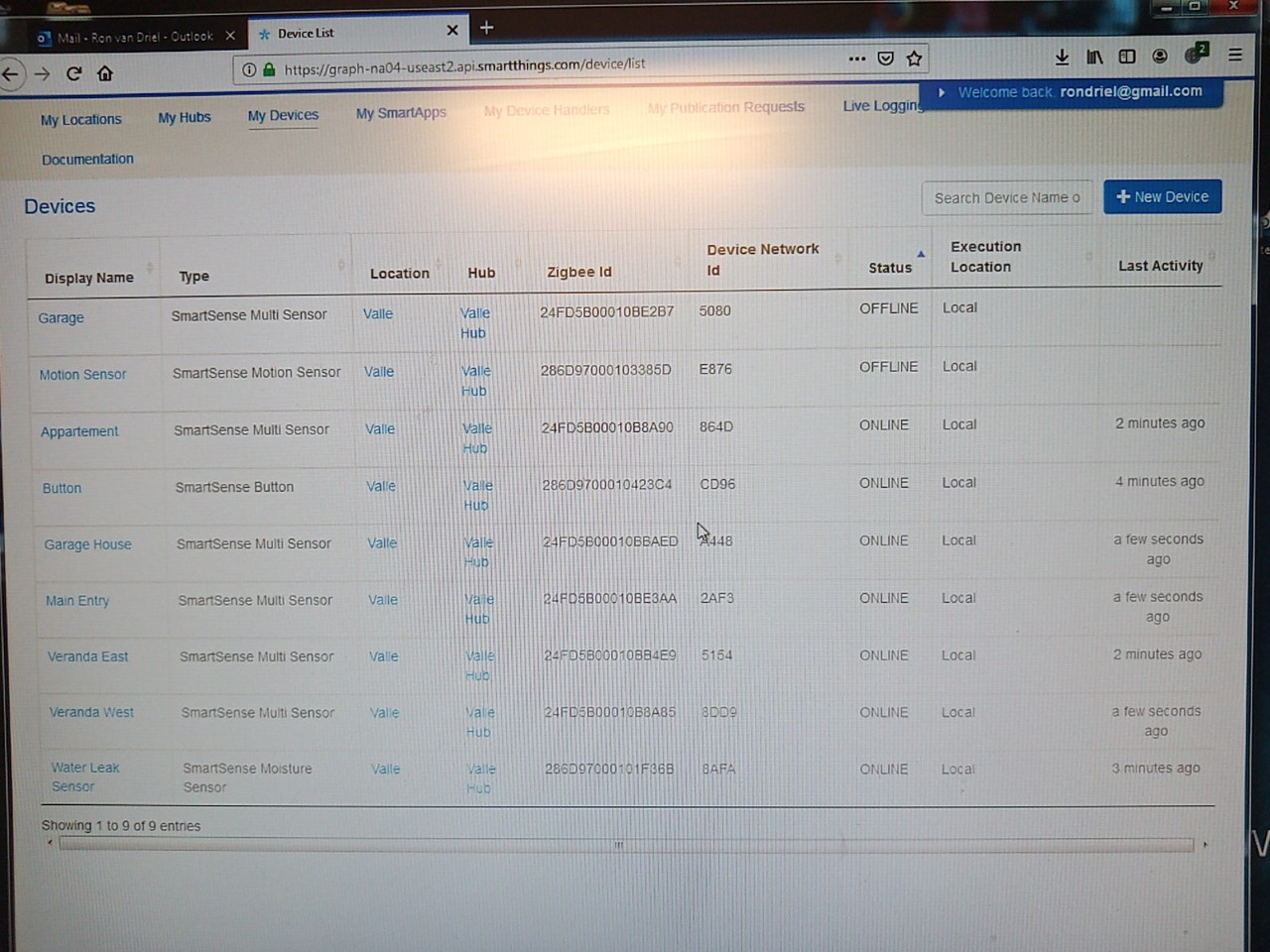Go back to the previous page

click(x=11, y=73)
